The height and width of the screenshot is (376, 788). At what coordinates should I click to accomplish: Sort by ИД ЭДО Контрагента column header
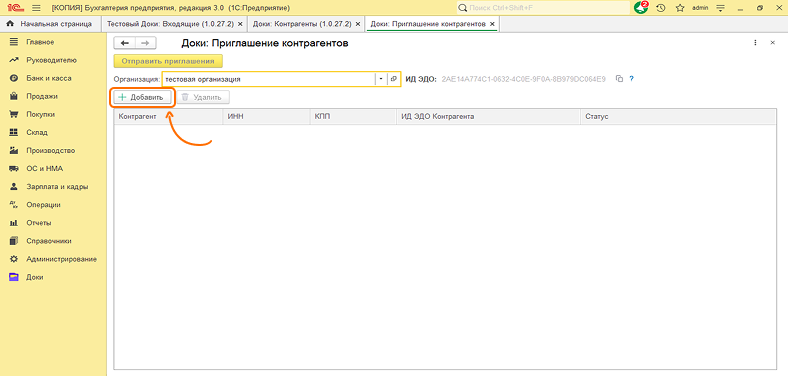[x=488, y=117]
